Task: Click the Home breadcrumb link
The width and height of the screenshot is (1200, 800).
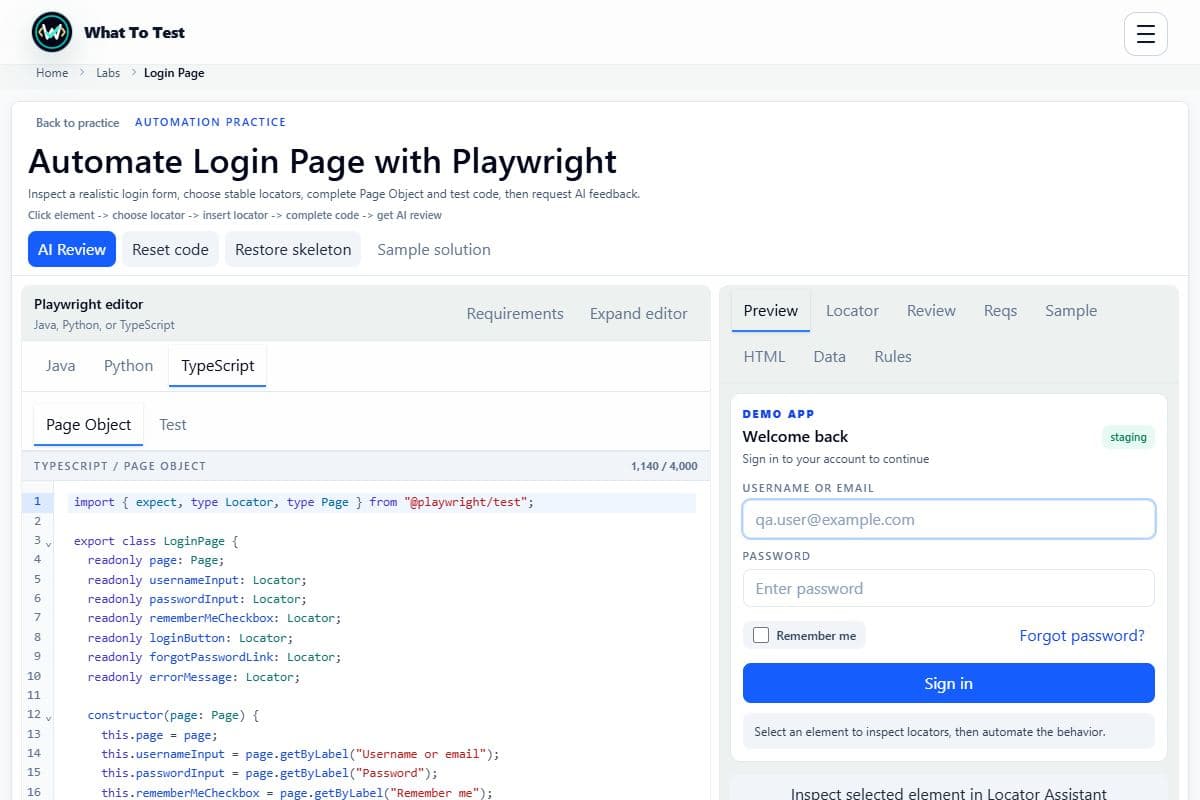Action: pos(52,73)
